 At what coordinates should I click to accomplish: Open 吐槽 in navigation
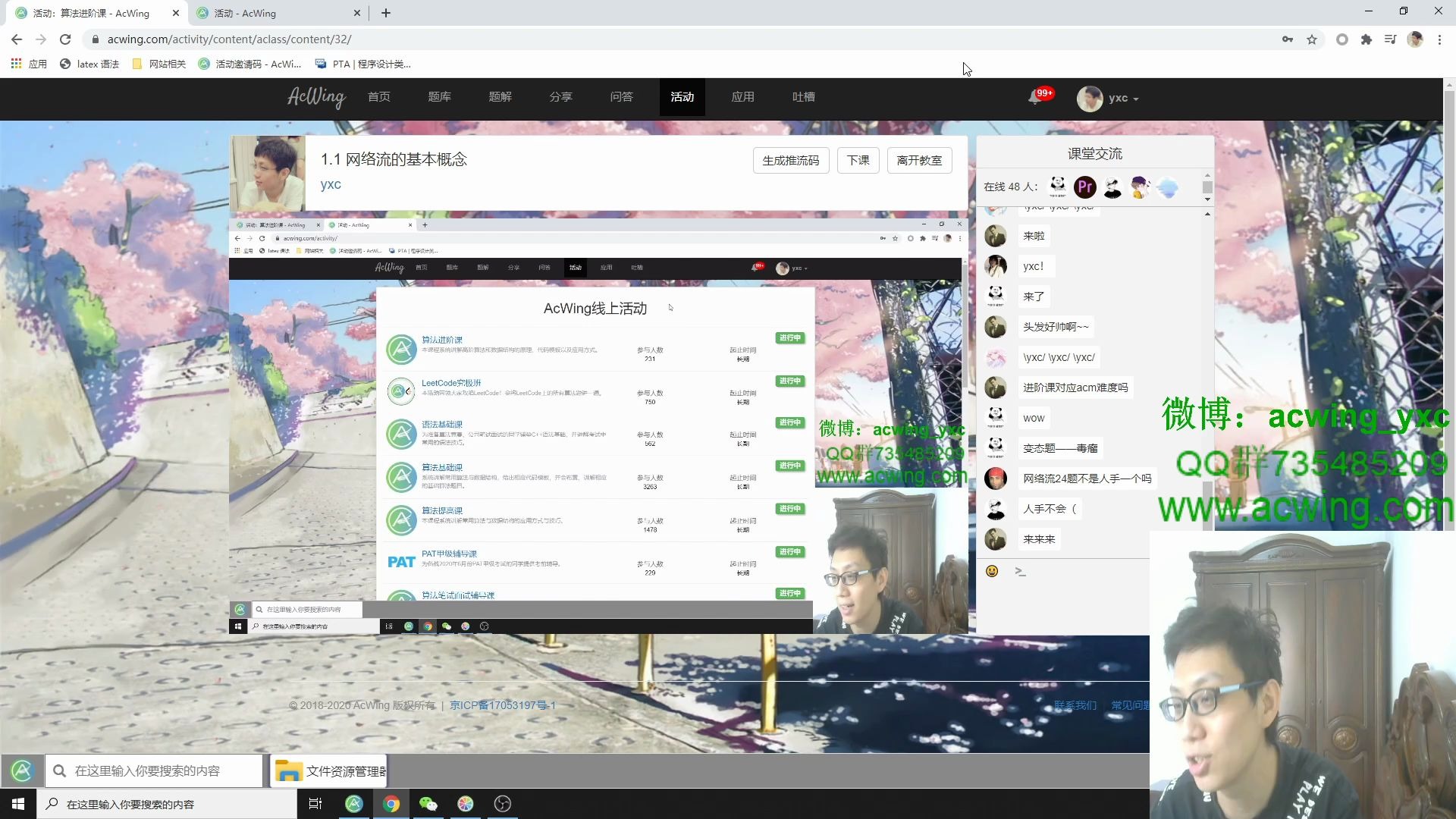pos(804,96)
